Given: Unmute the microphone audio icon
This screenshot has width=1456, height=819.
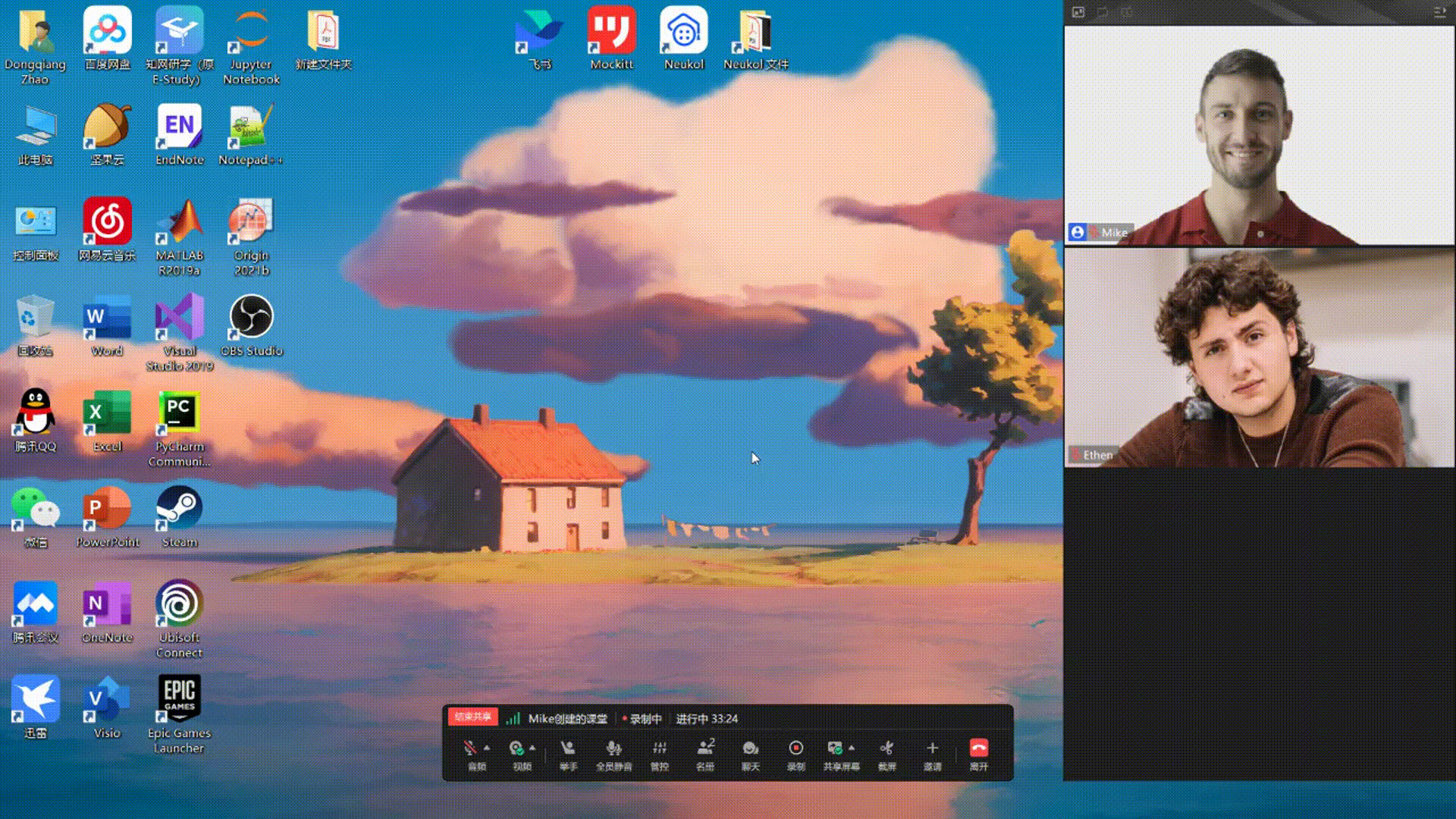Looking at the screenshot, I should click(x=470, y=748).
